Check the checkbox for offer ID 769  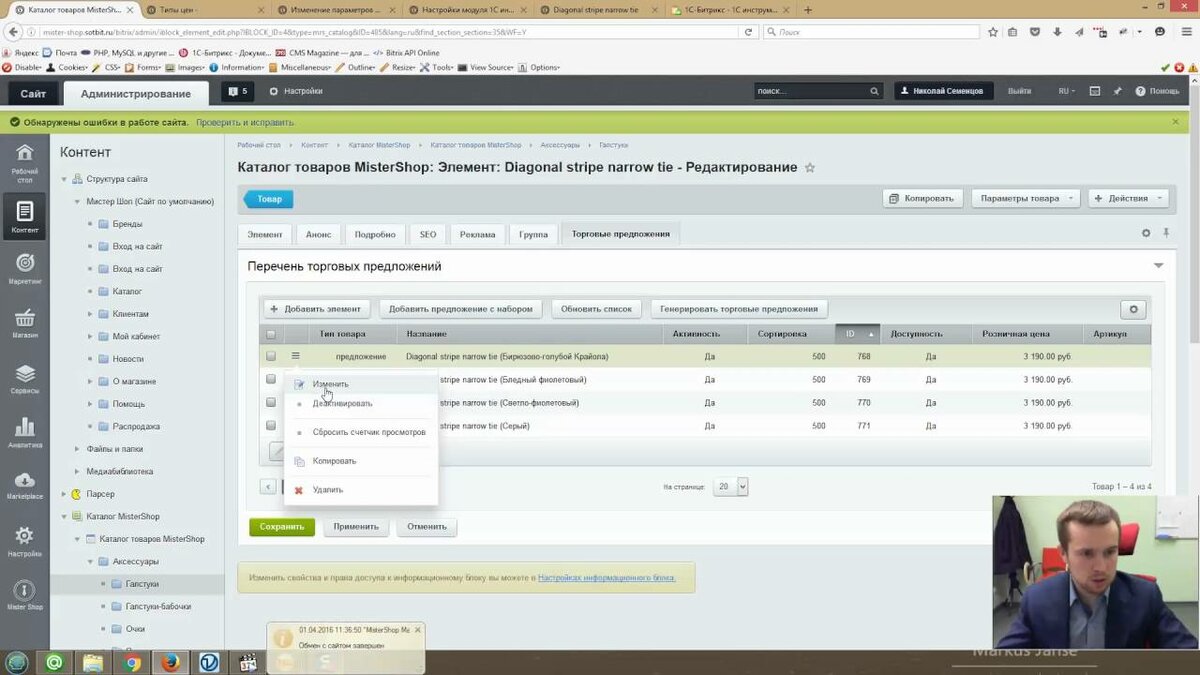270,380
